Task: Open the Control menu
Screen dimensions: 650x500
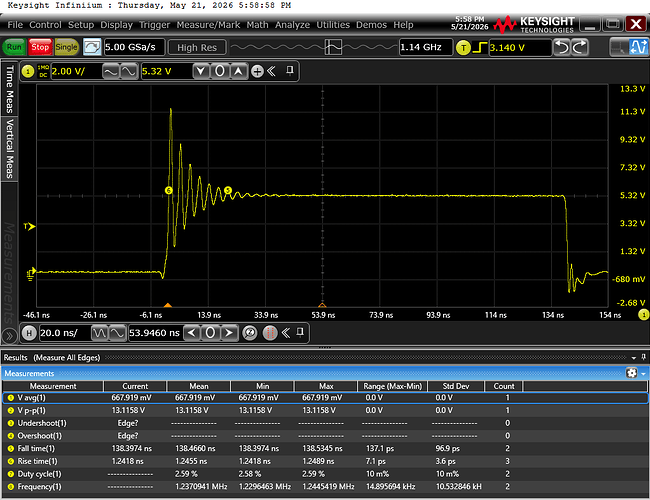Action: [x=45, y=25]
